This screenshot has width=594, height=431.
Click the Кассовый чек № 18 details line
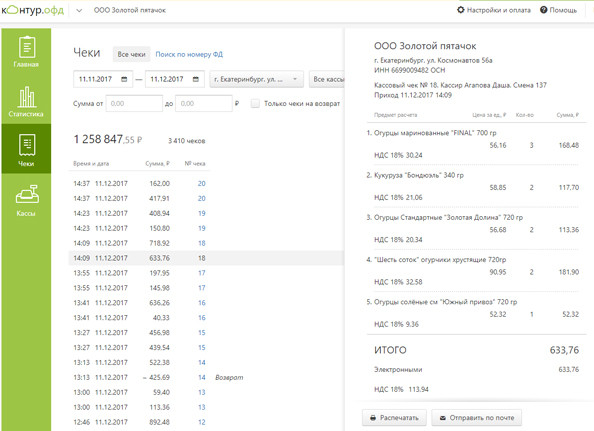point(460,85)
